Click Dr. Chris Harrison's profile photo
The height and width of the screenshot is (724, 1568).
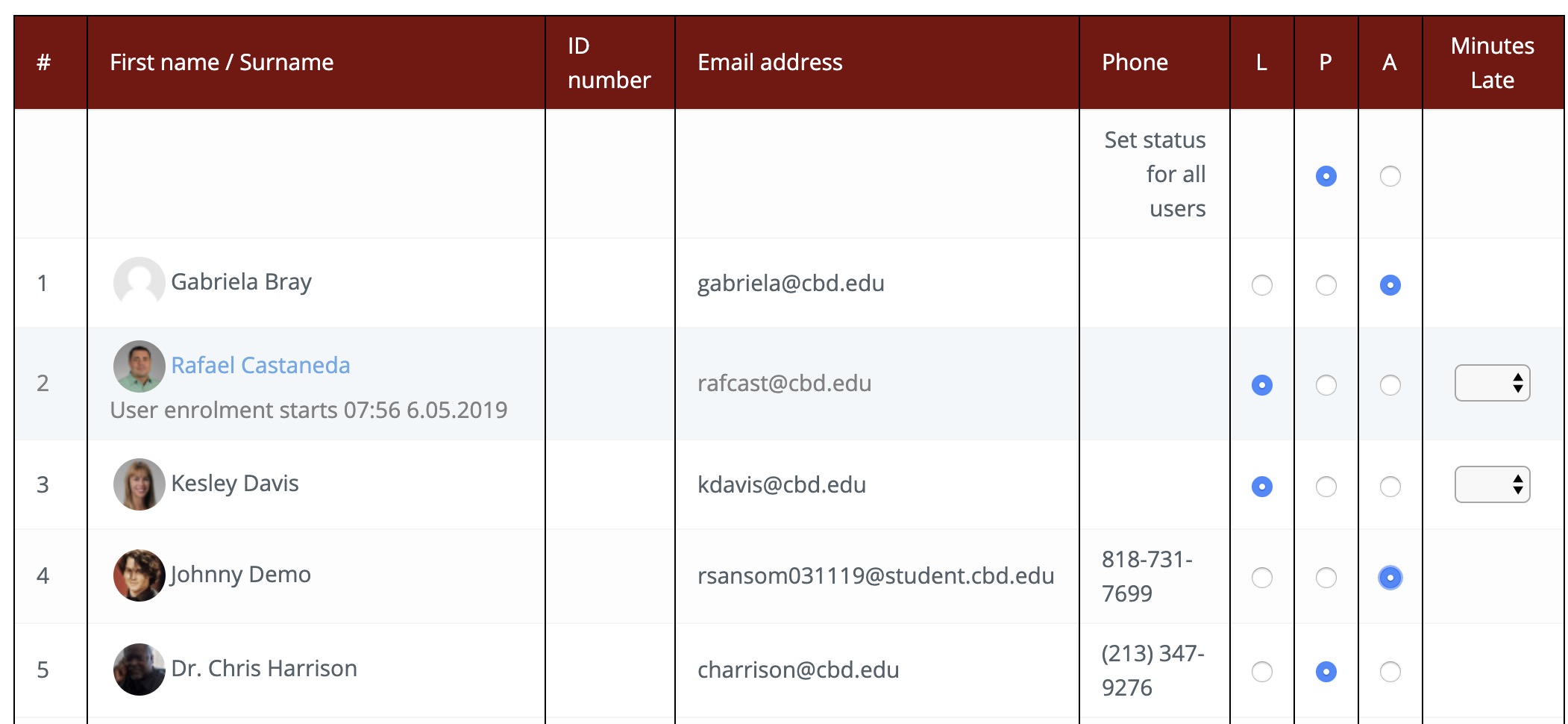coord(139,669)
